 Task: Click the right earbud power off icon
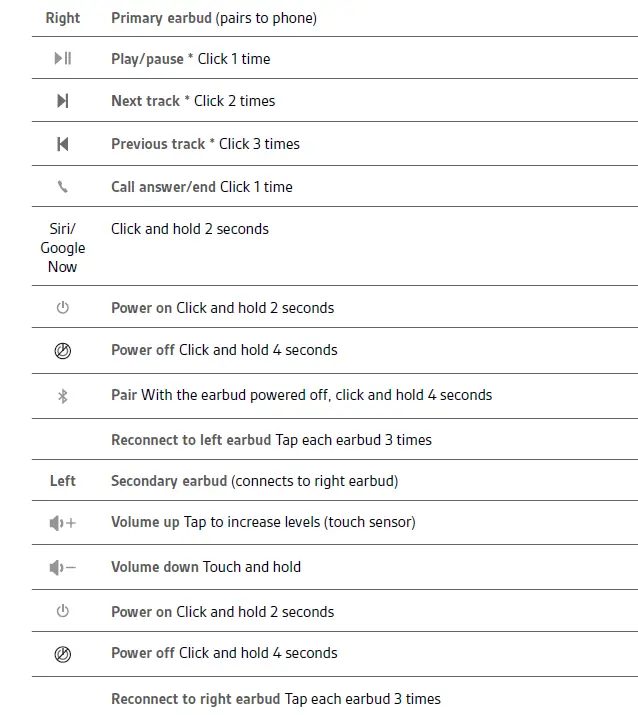tap(62, 351)
